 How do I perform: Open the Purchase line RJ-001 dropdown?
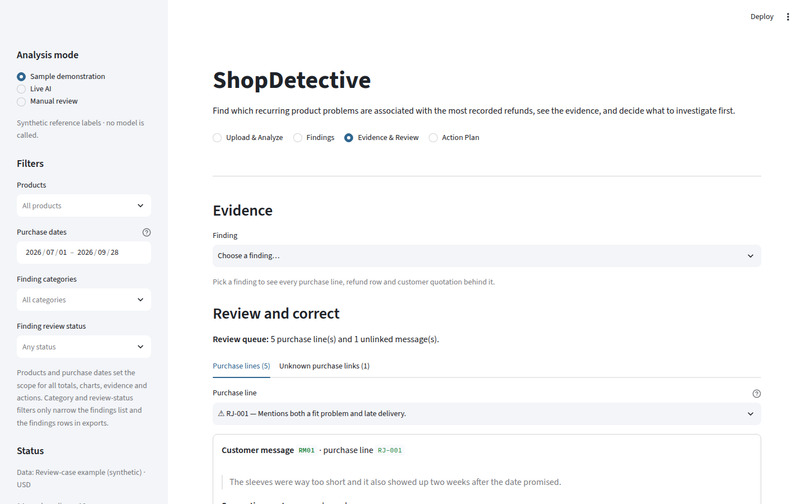coord(486,413)
